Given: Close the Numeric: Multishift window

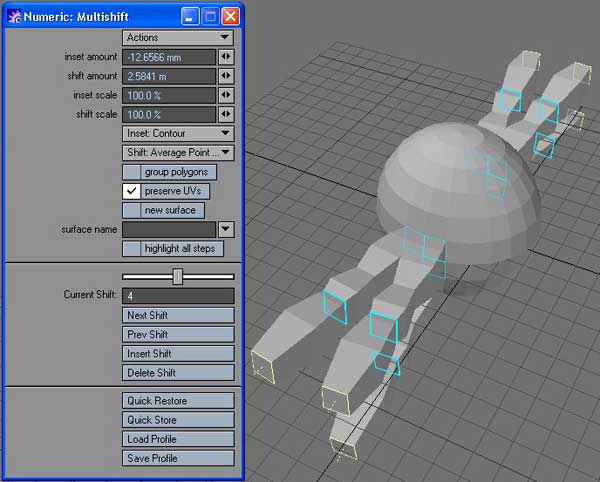Looking at the screenshot, I should point(231,16).
